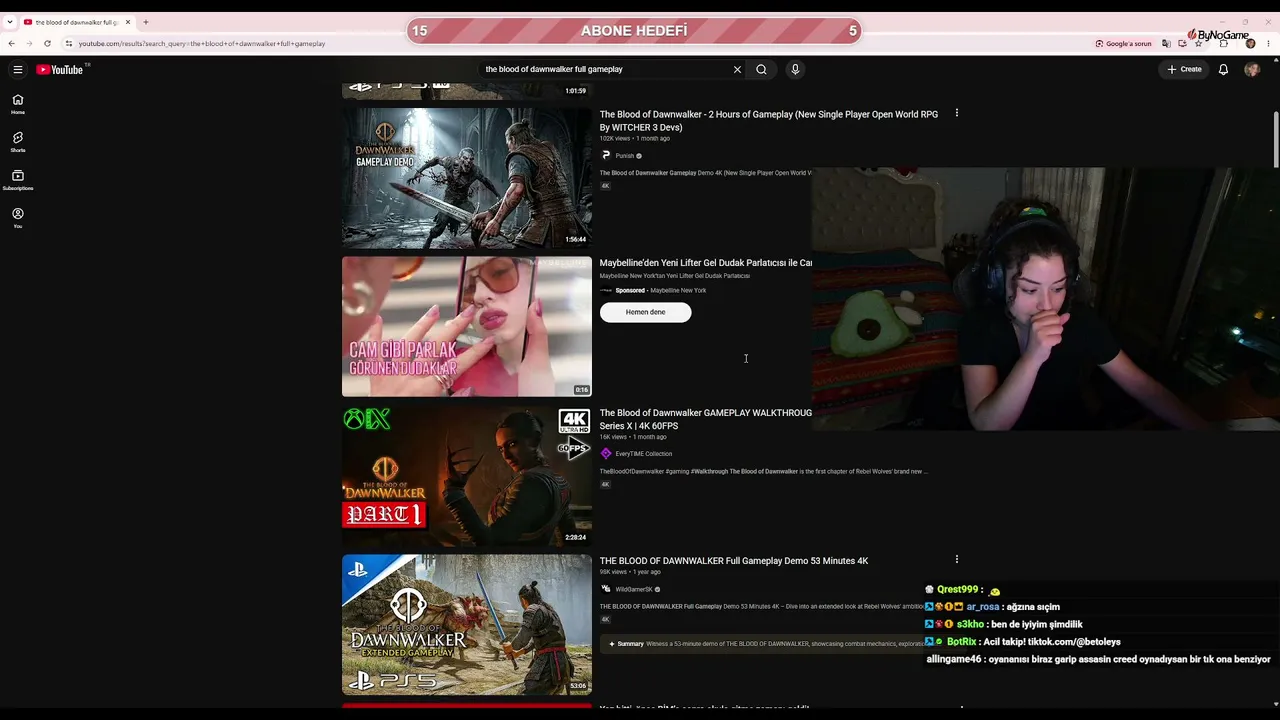Open Shorts in the YouTube sidebar

[18, 142]
